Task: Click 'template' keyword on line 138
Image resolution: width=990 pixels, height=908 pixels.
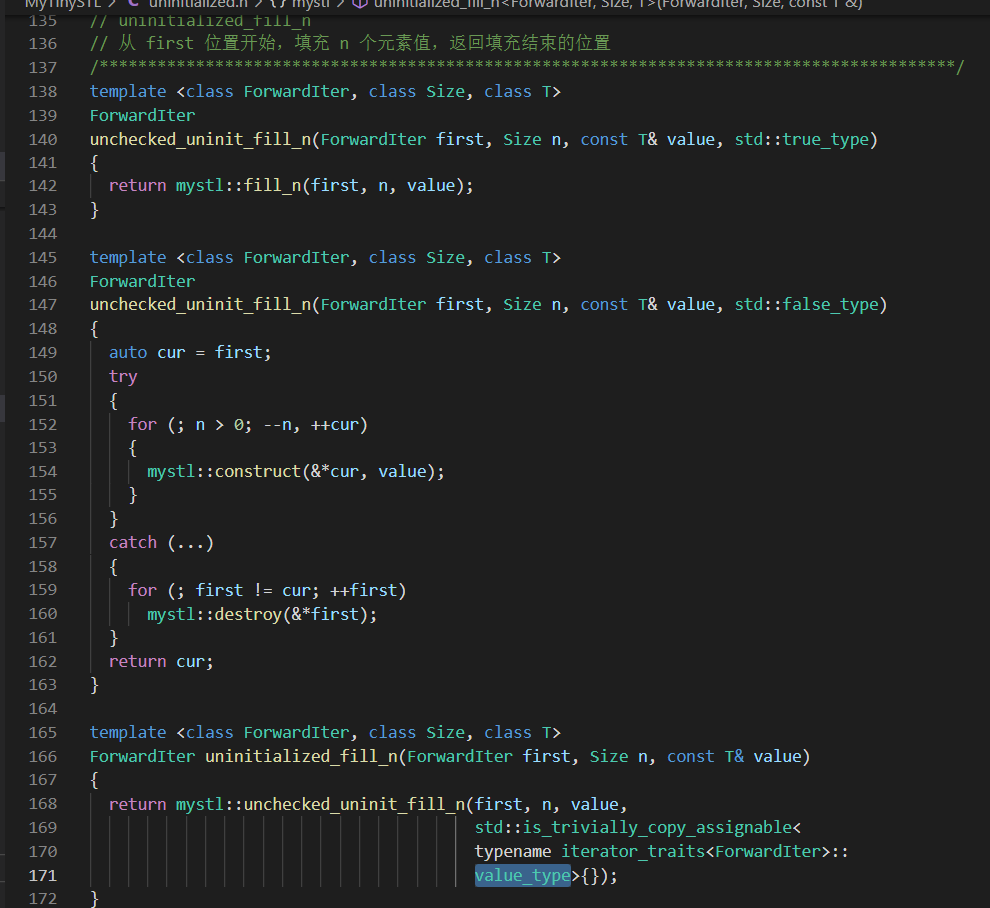Action: tap(128, 92)
